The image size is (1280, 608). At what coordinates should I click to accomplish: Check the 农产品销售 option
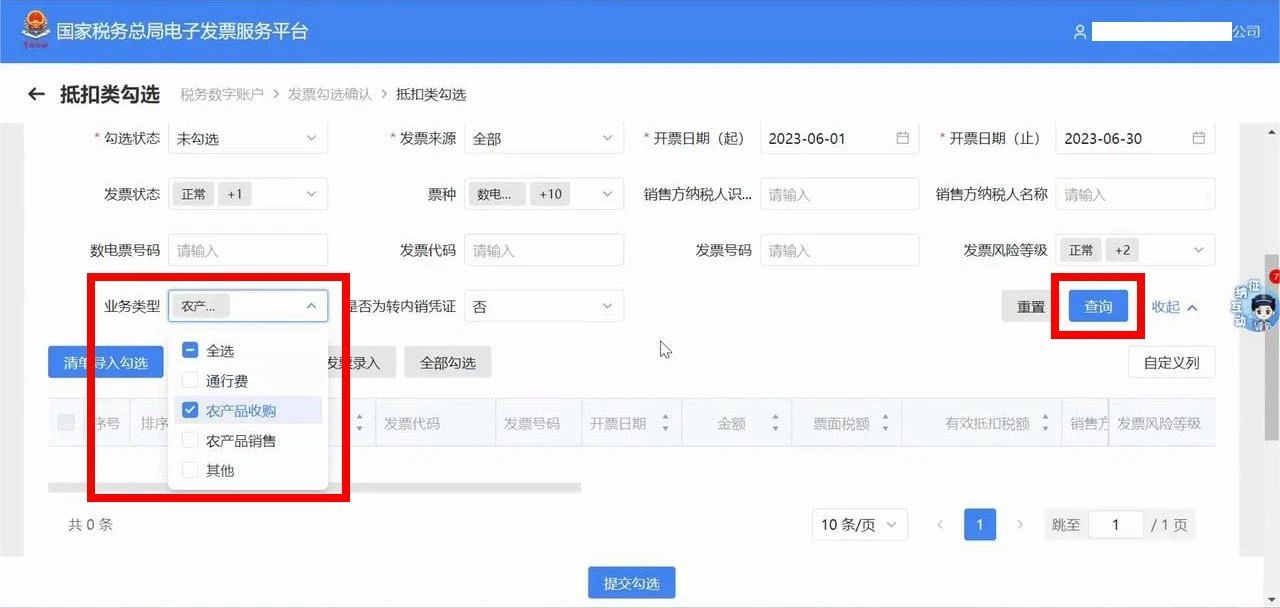coord(190,440)
